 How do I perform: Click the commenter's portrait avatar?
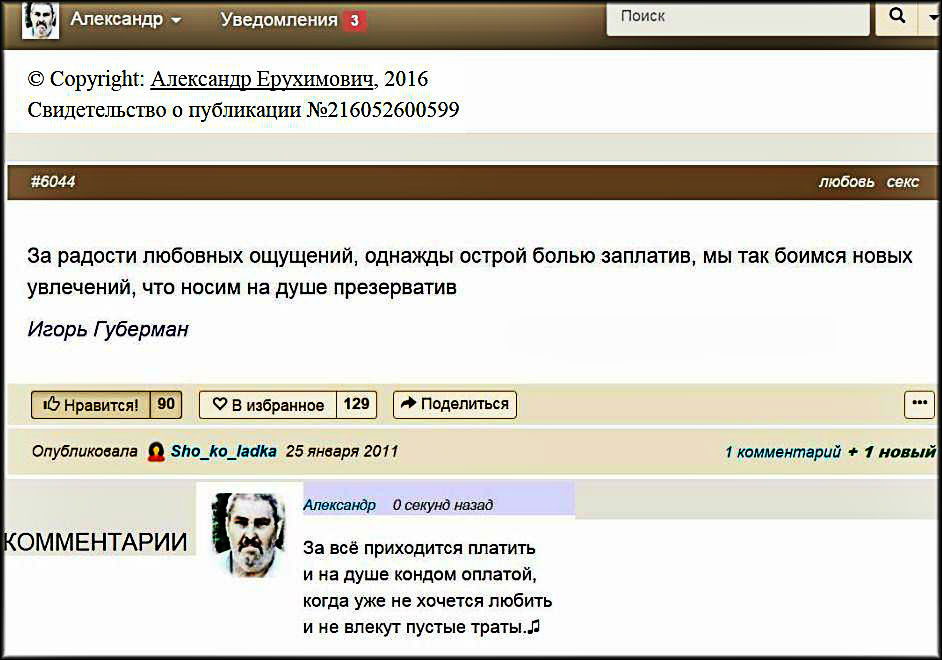tap(248, 534)
